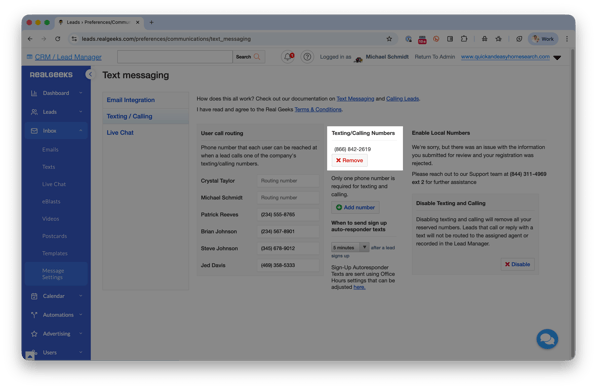Remove the (866) 842-2619 number
Screen dimensions: 597x389
pos(349,160)
